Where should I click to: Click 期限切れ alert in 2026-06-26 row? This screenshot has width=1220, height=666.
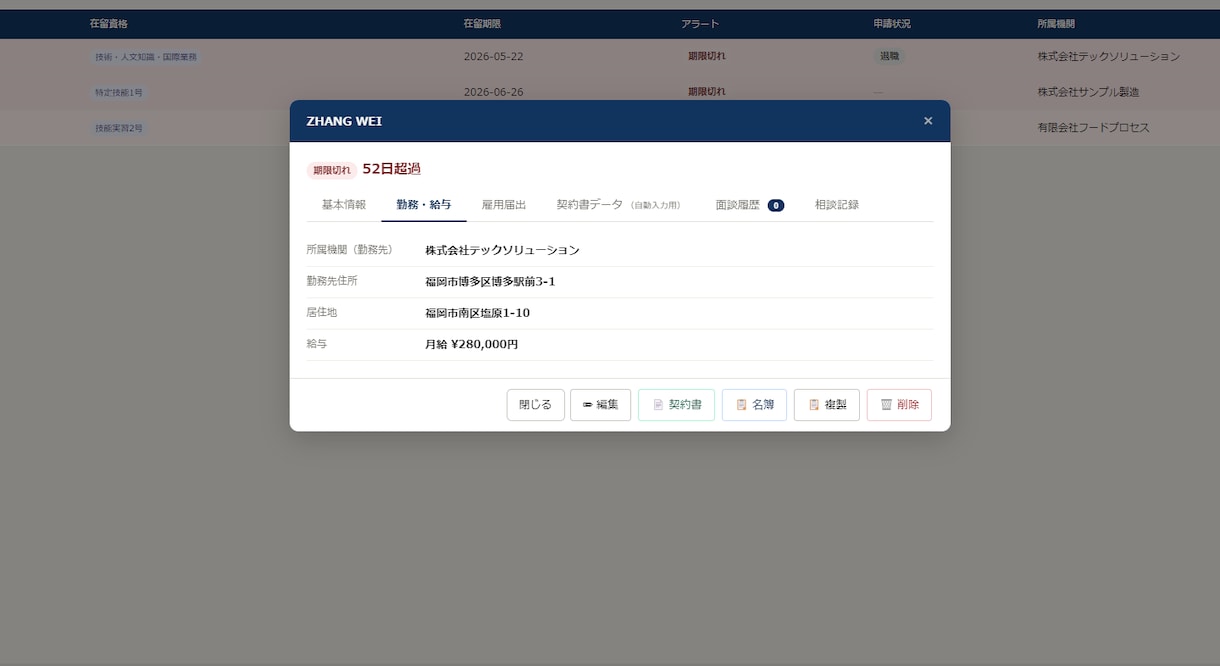tap(707, 93)
